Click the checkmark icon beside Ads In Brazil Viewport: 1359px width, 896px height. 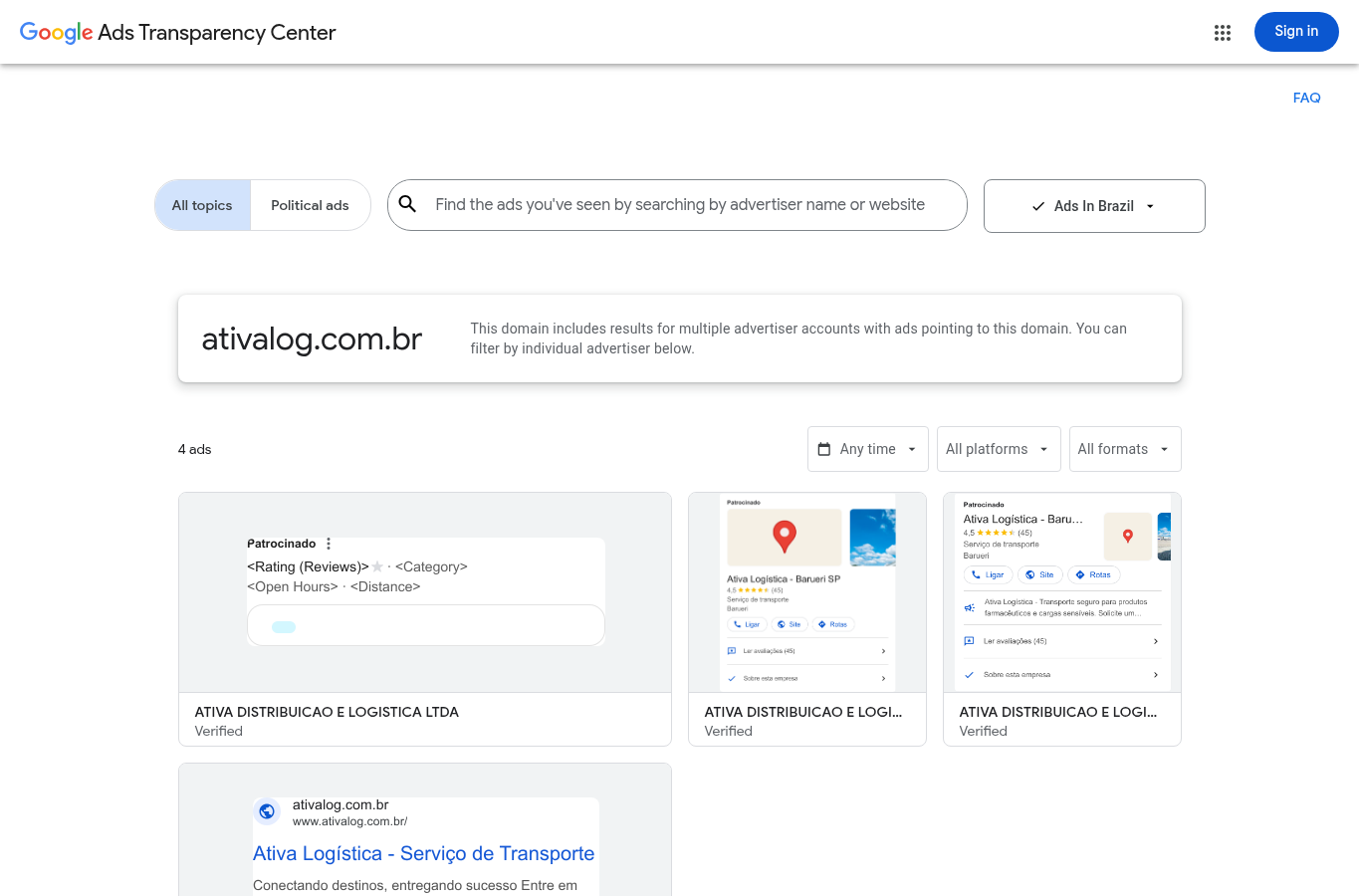(1038, 206)
